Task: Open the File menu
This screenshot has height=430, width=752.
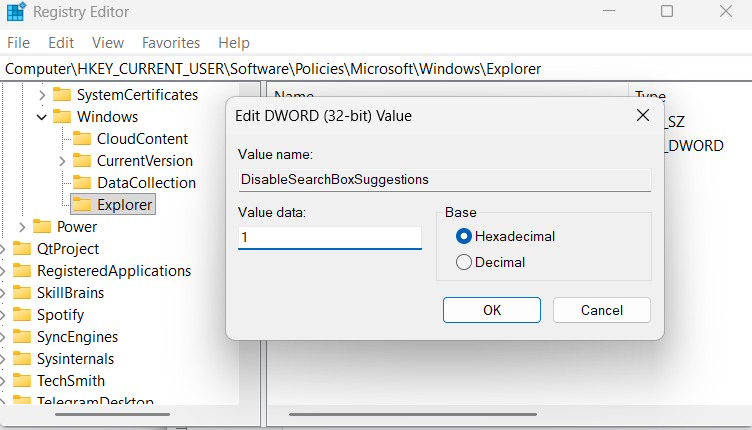Action: [18, 43]
